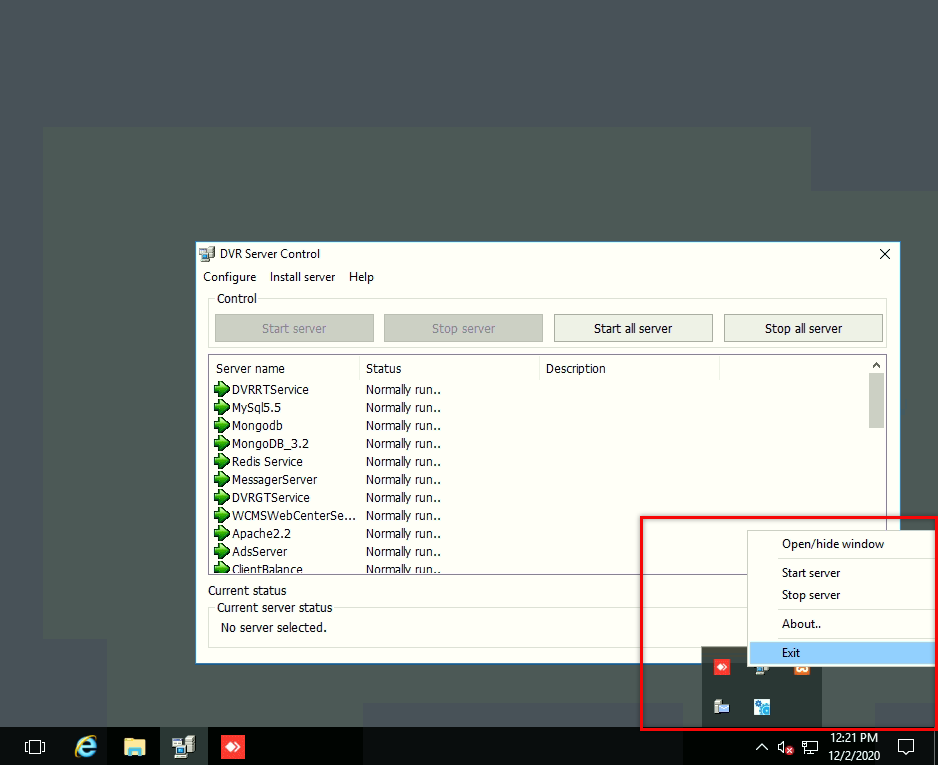Click the green arrow icon beside MySql5.5
Viewport: 938px width, 765px height.
coord(222,407)
